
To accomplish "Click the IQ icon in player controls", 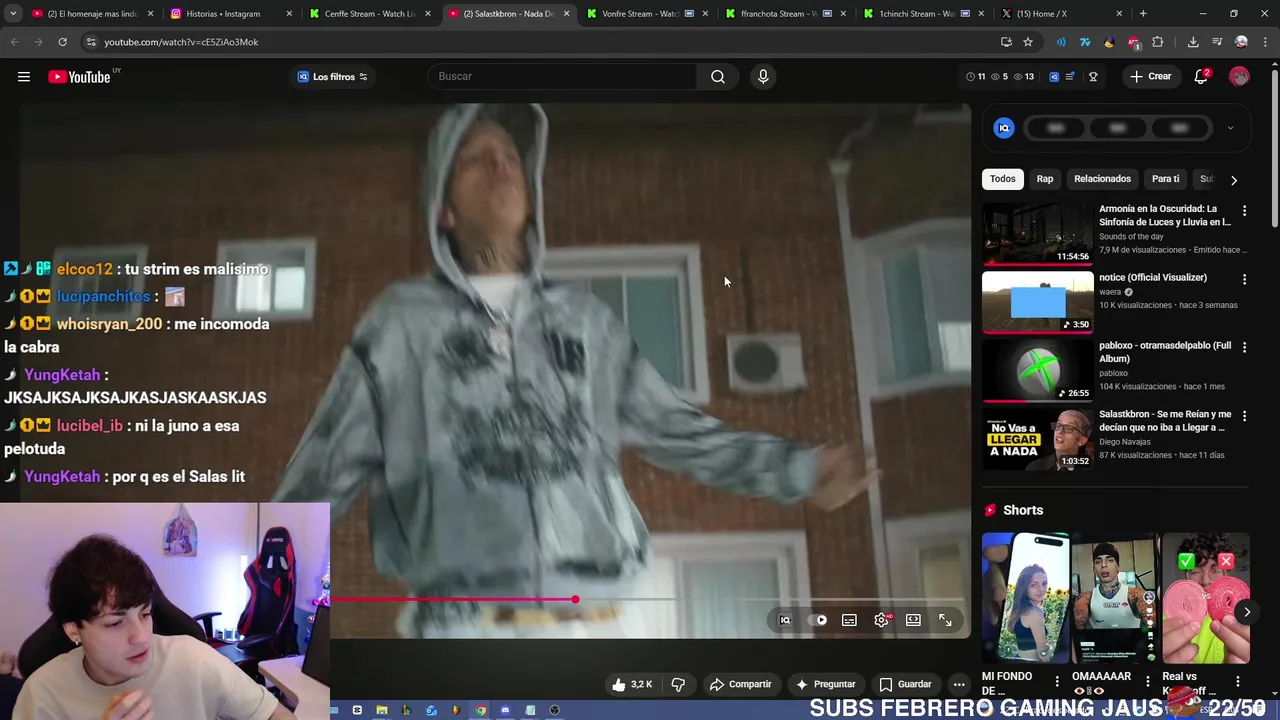I will click(785, 620).
